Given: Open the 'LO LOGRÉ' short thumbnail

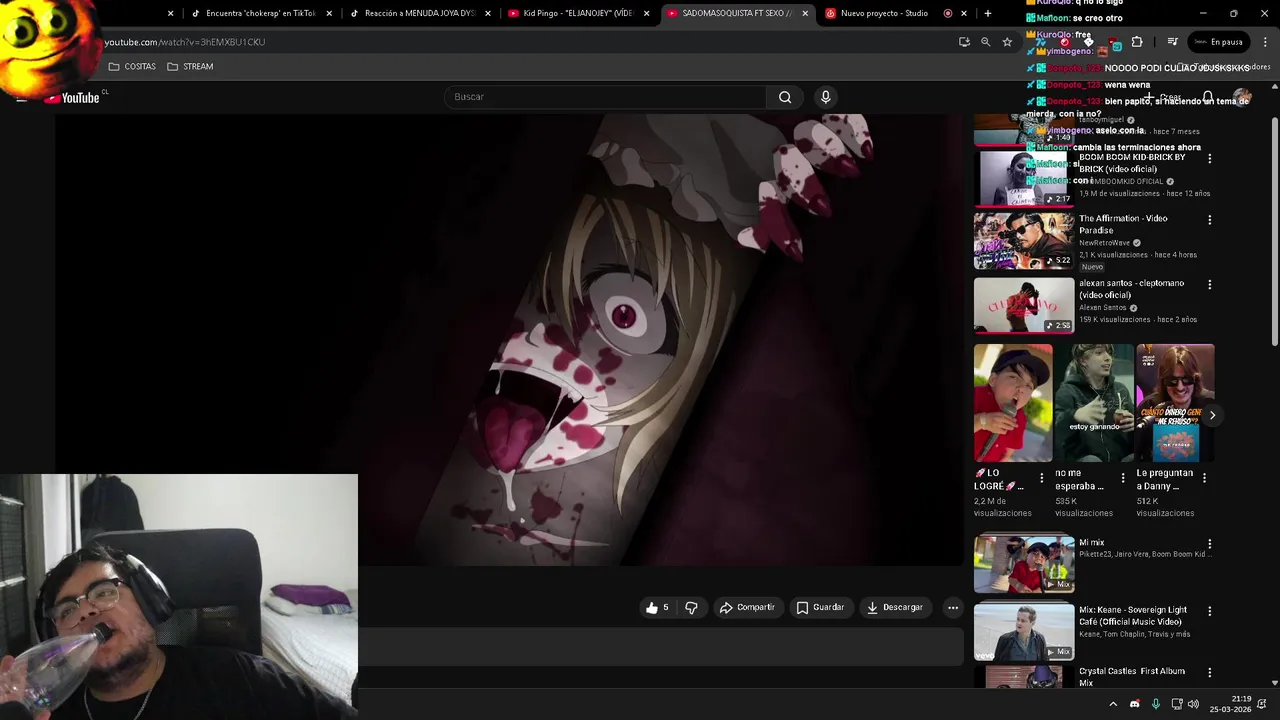Looking at the screenshot, I should pos(1013,403).
